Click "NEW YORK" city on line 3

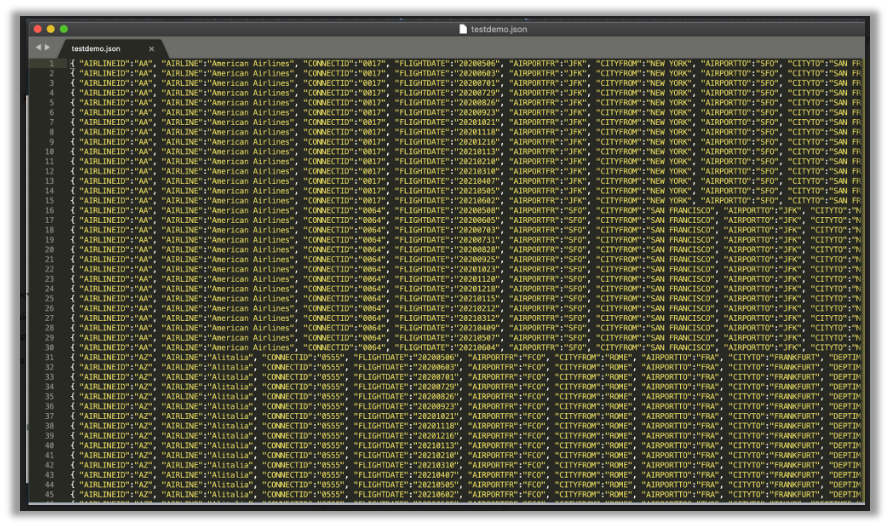tap(669, 83)
